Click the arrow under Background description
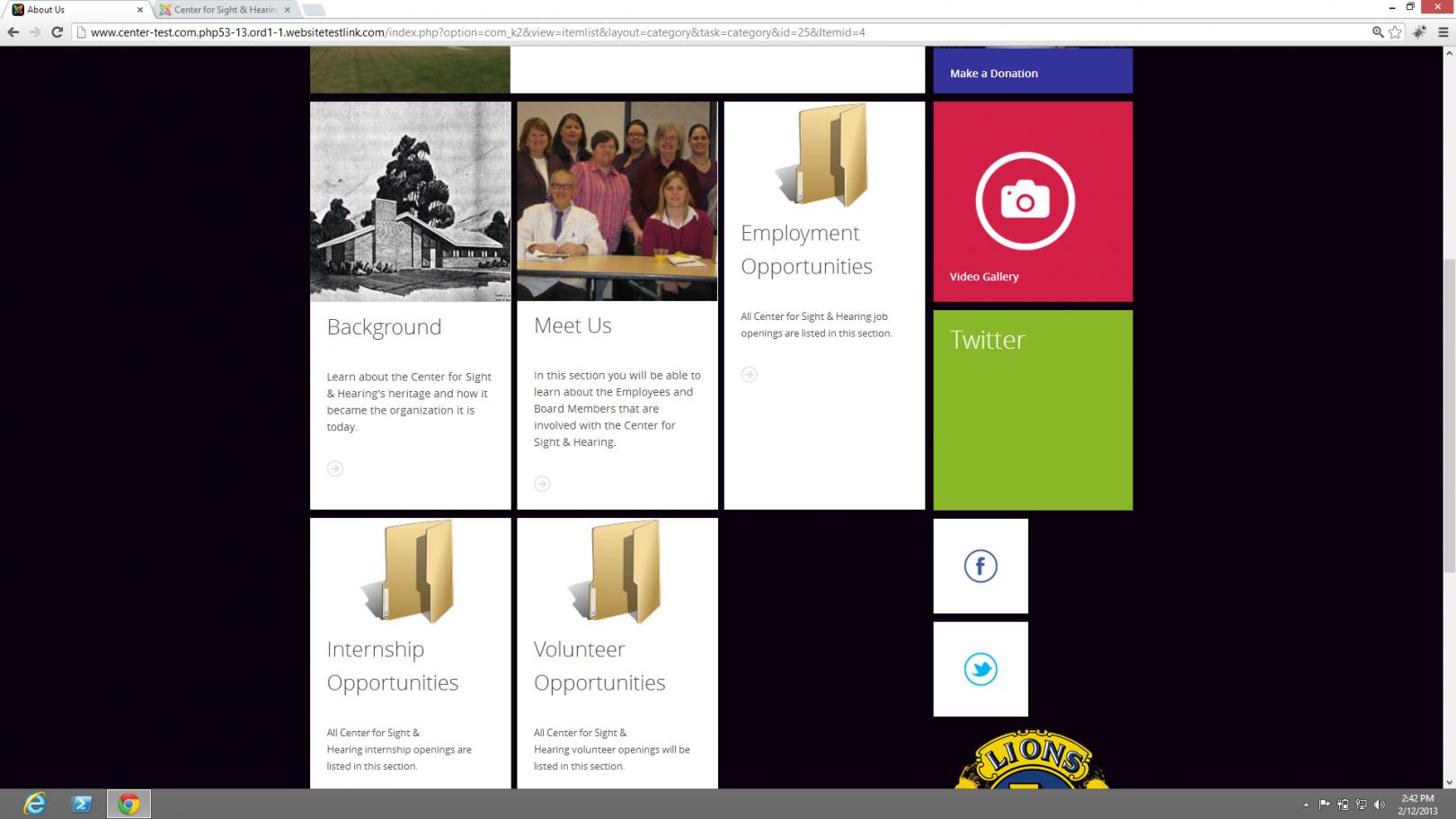1456x819 pixels. pos(335,468)
